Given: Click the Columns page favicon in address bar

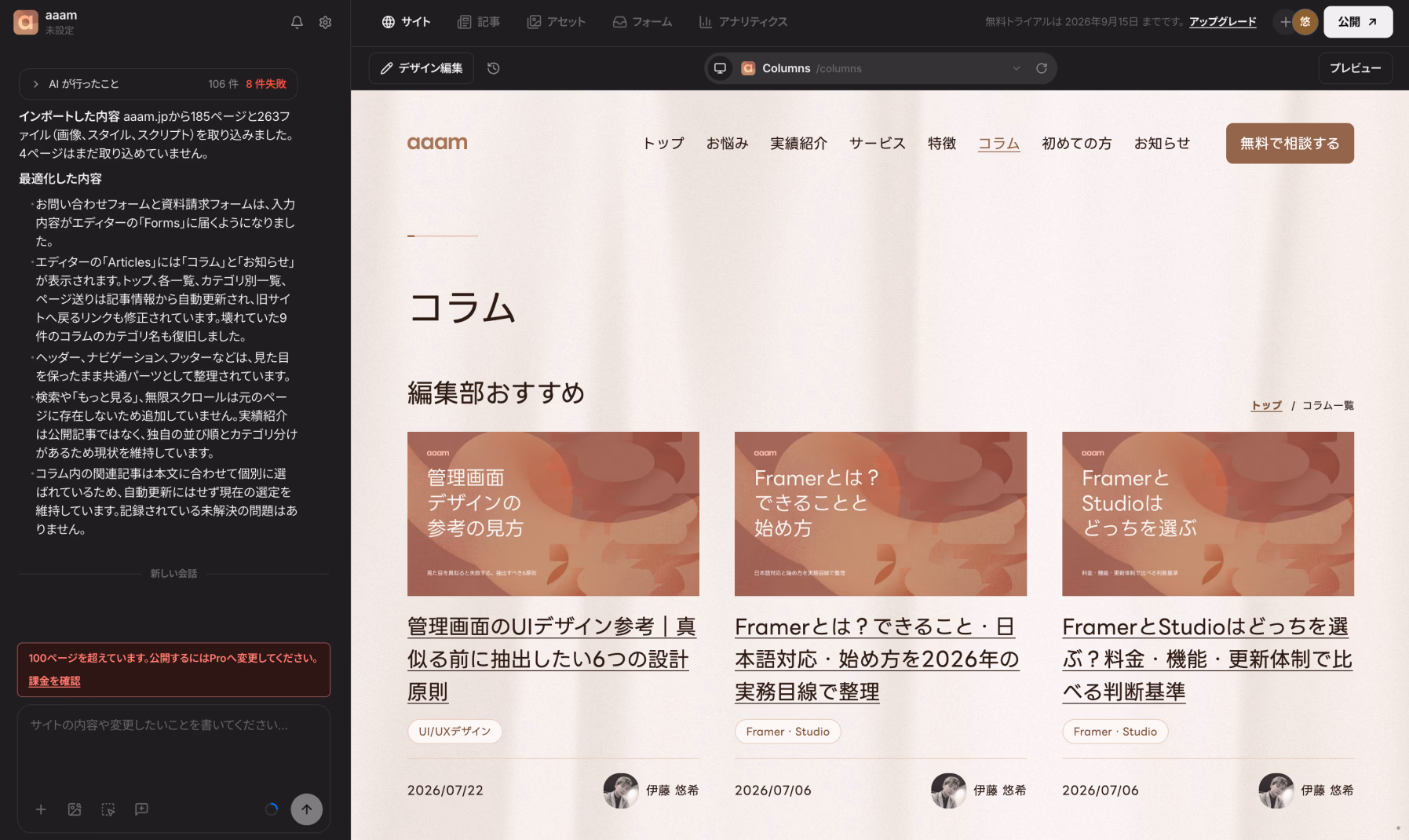Looking at the screenshot, I should [x=748, y=68].
